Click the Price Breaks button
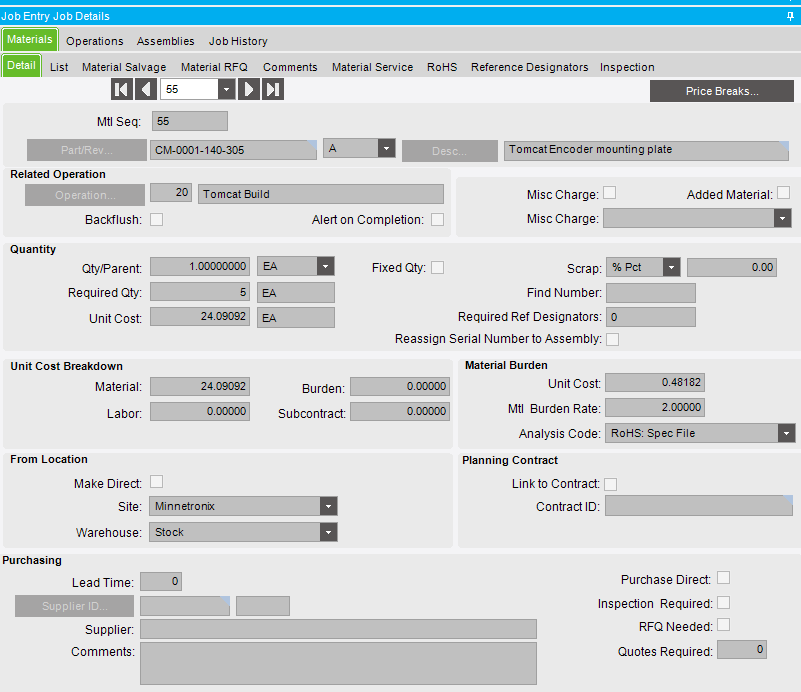The width and height of the screenshot is (801, 692). pyautogui.click(x=722, y=91)
